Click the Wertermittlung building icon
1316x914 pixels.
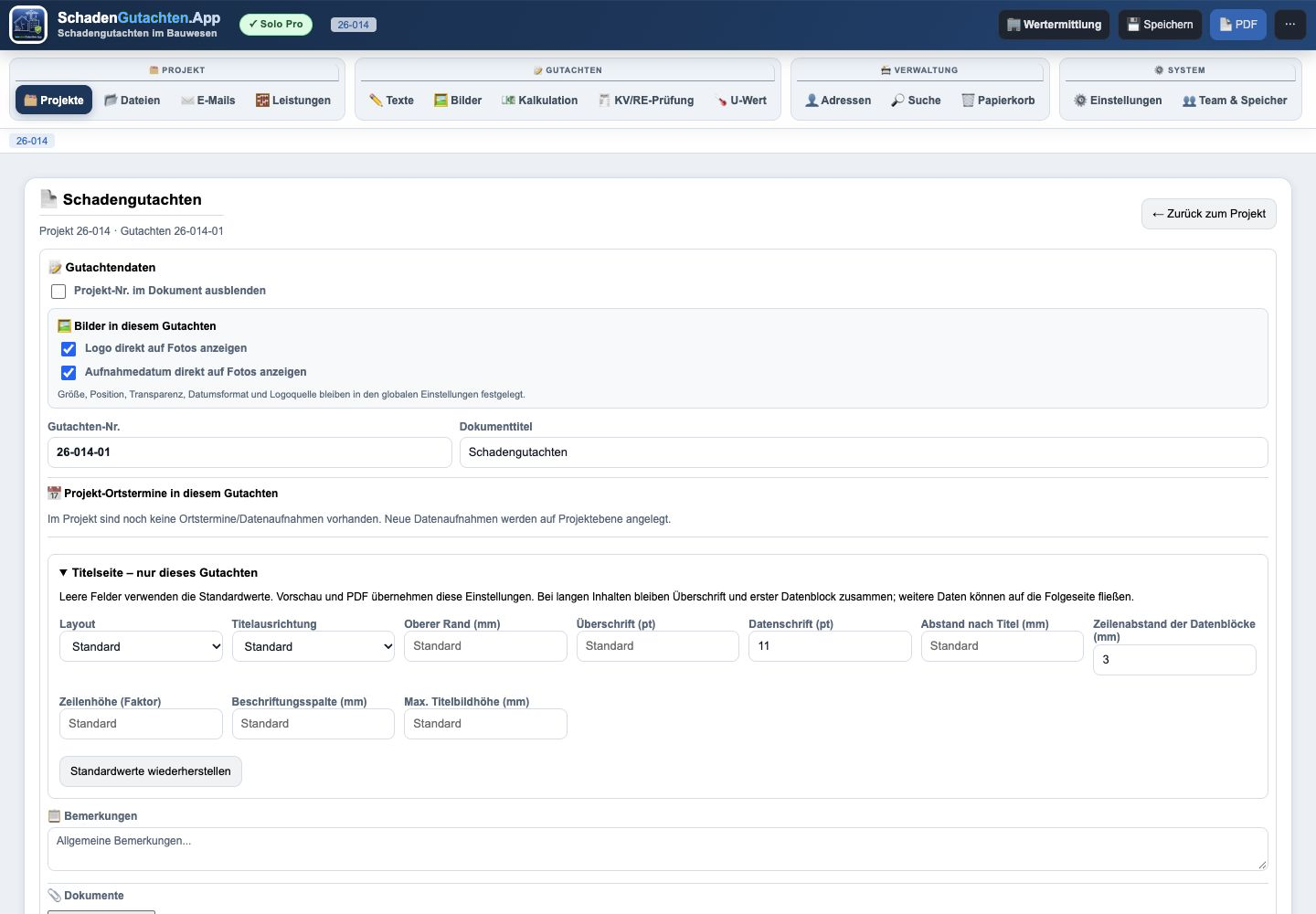tap(1014, 25)
